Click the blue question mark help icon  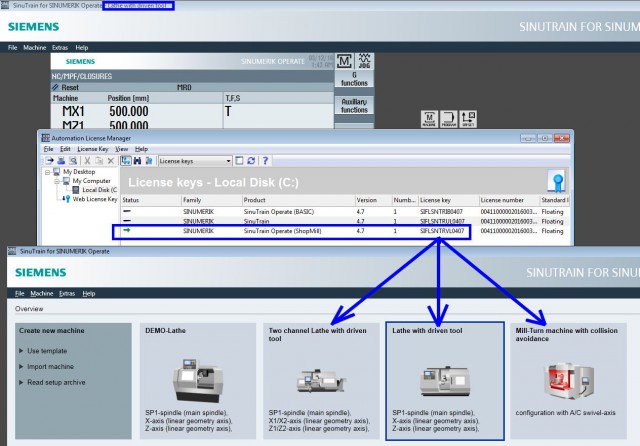(265, 161)
